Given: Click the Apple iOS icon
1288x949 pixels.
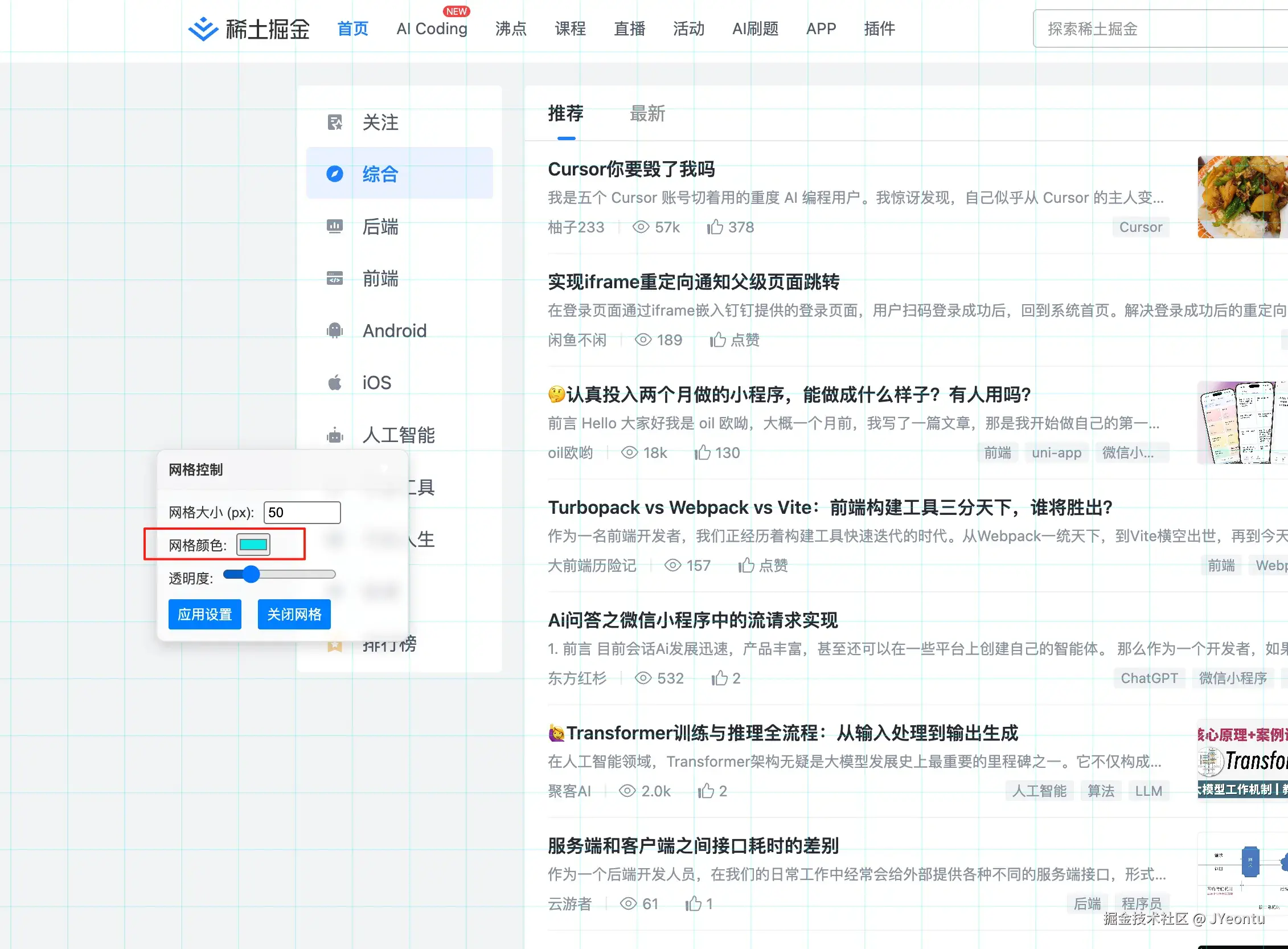Looking at the screenshot, I should (x=335, y=383).
